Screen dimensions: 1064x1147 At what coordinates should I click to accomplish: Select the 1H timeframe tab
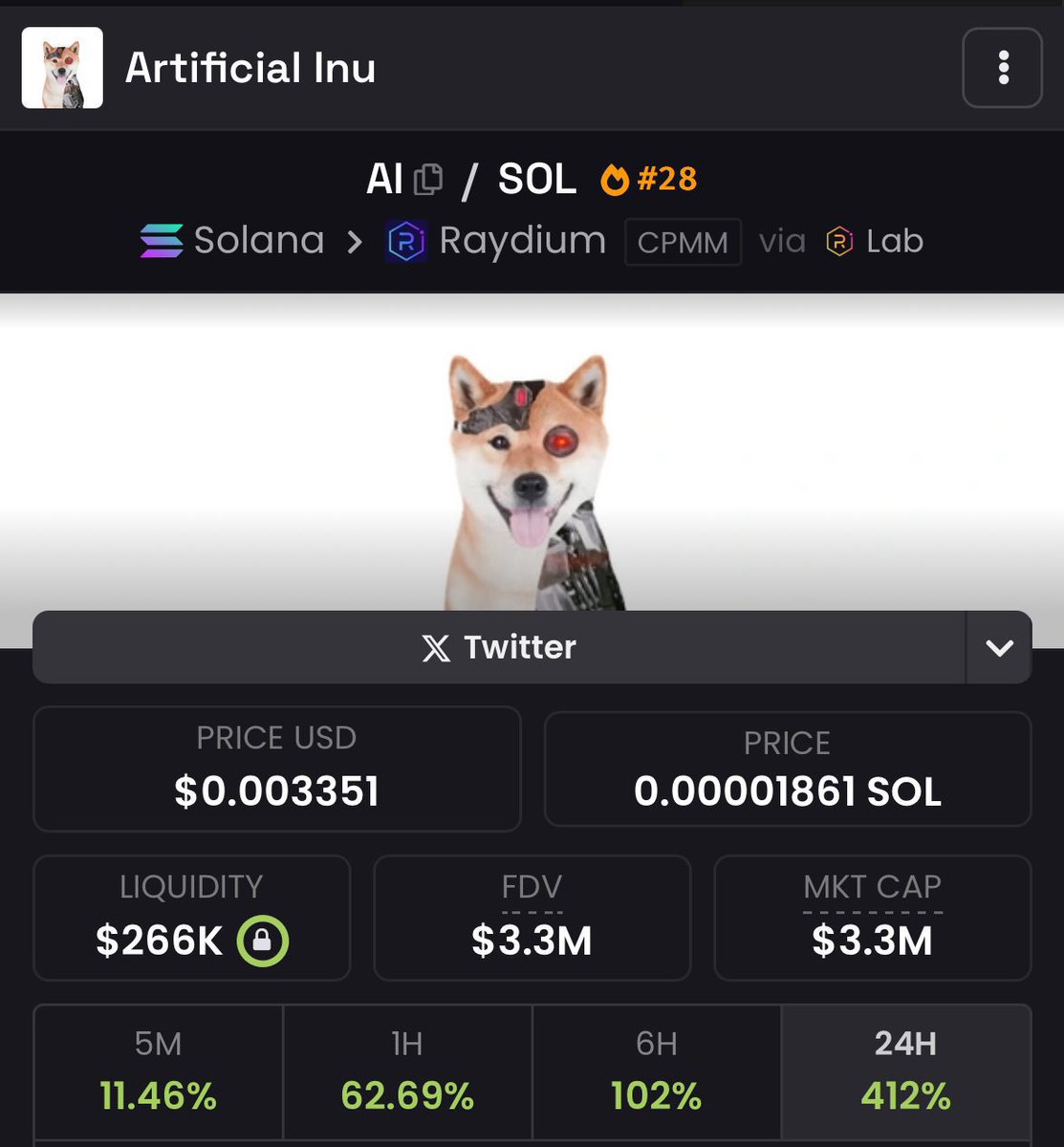coord(407,1071)
